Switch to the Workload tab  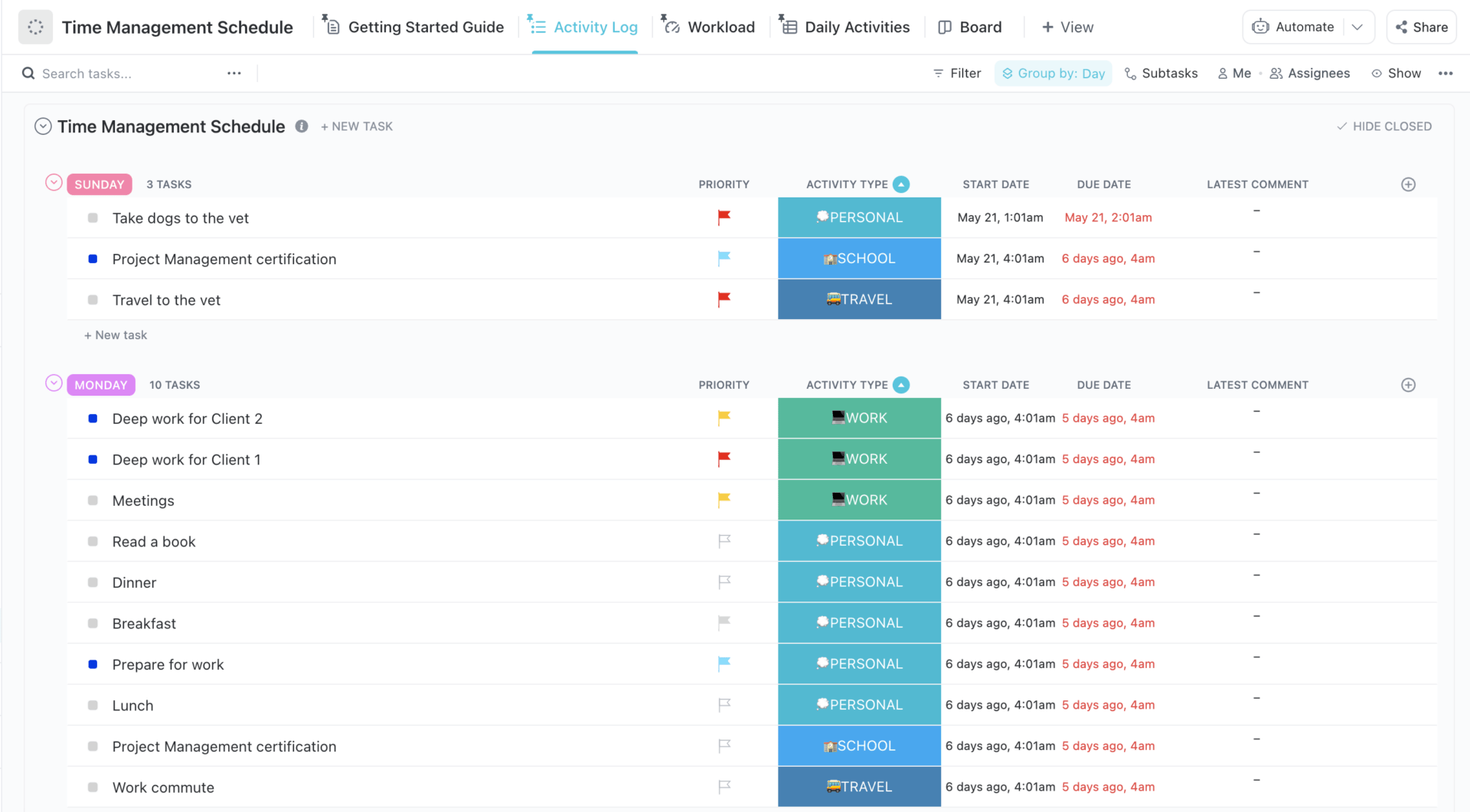point(708,28)
